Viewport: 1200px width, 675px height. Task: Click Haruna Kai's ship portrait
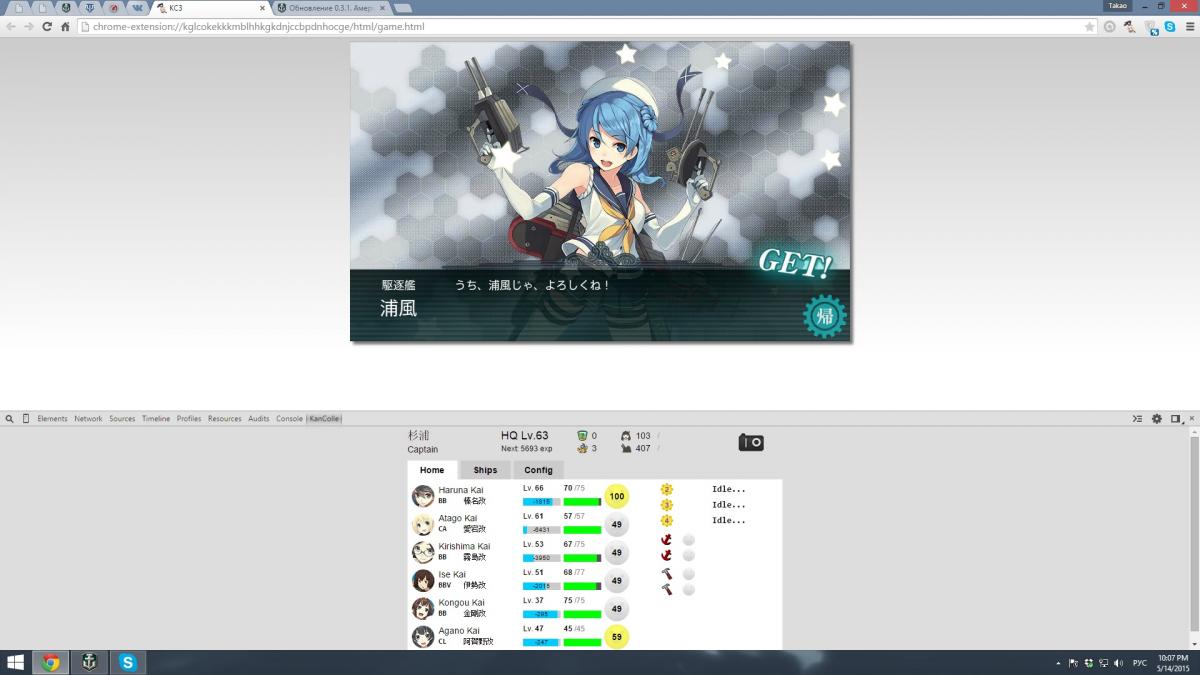pyautogui.click(x=423, y=496)
